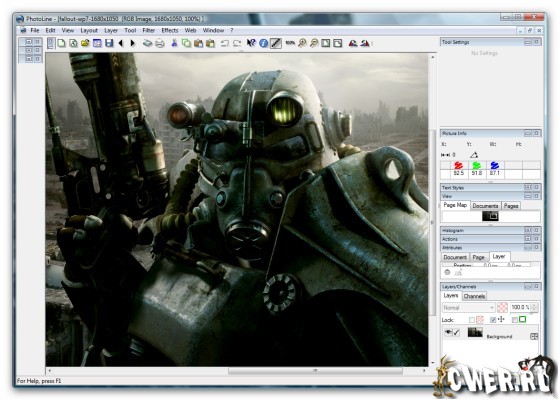Toggle the first Lock checkbox
The width and height of the screenshot is (560, 401).
tap(472, 320)
